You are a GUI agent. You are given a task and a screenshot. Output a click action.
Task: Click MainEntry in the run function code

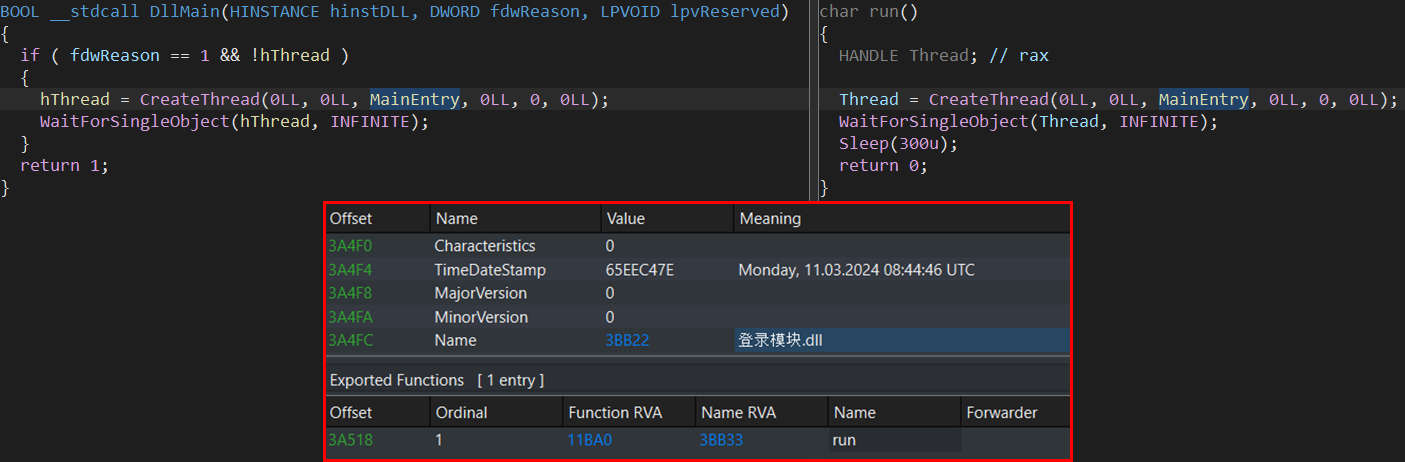click(x=1203, y=99)
